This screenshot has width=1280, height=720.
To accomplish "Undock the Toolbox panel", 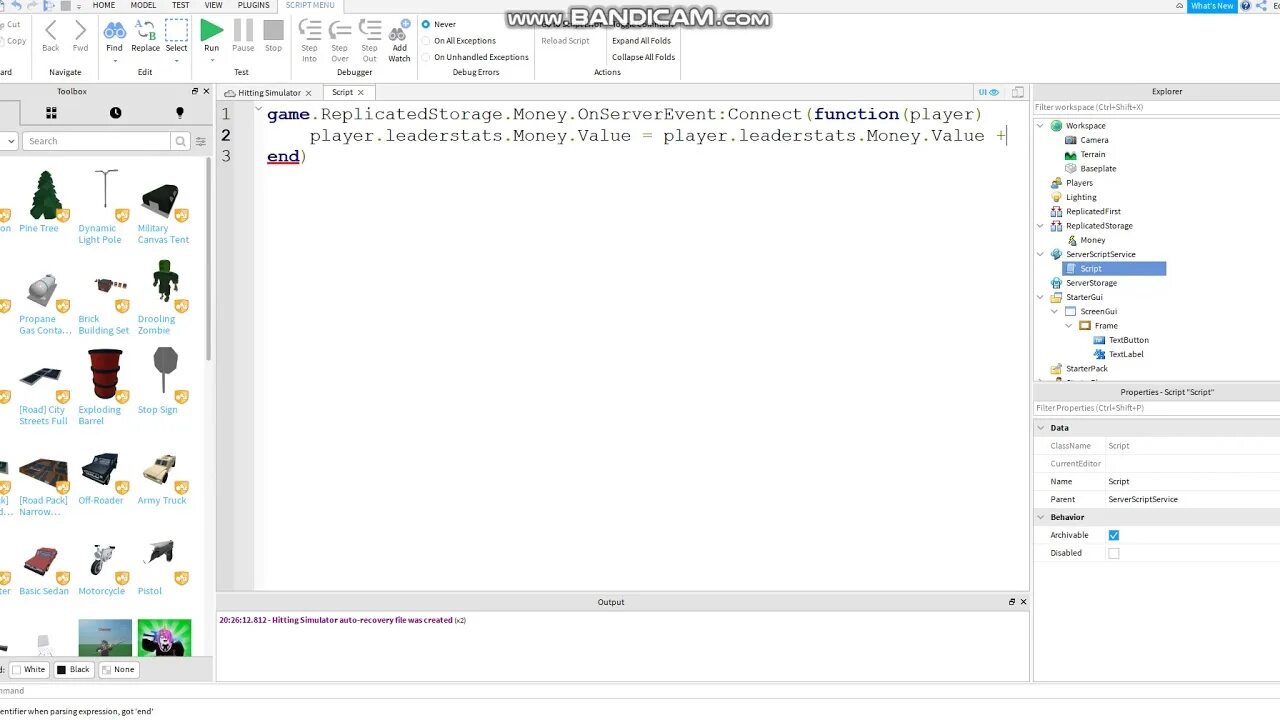I will click(x=195, y=91).
